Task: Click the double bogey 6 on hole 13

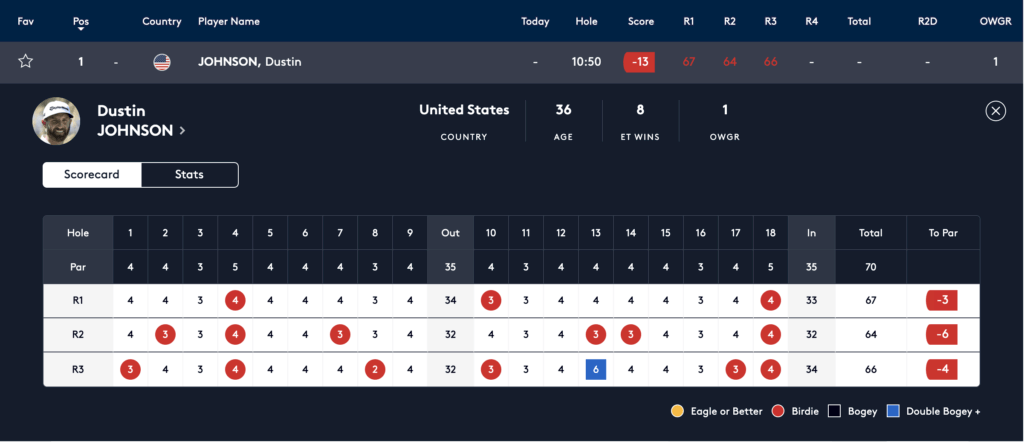Action: pos(596,369)
